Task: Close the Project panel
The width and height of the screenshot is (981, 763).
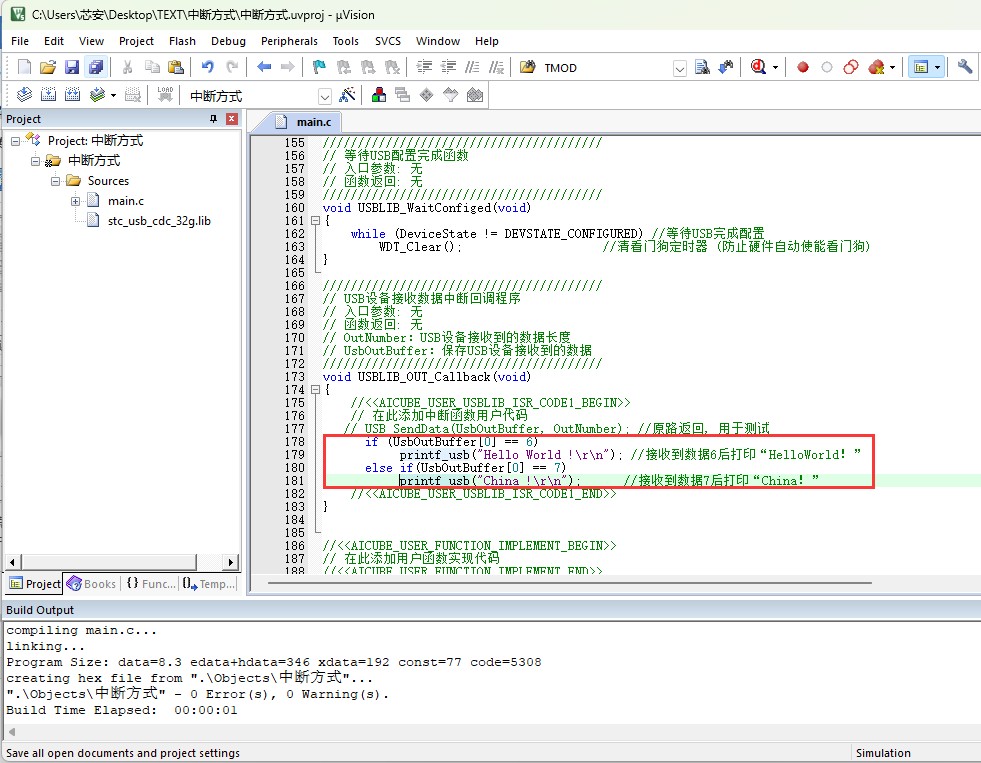Action: tap(232, 119)
